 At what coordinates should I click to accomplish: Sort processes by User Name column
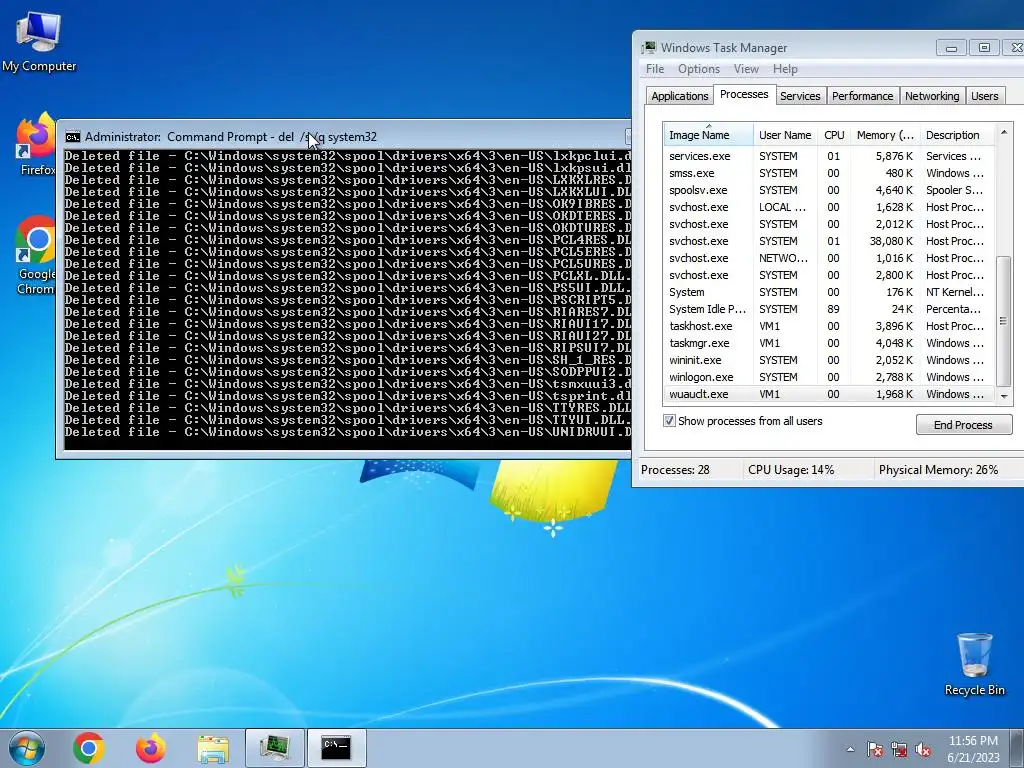785,135
